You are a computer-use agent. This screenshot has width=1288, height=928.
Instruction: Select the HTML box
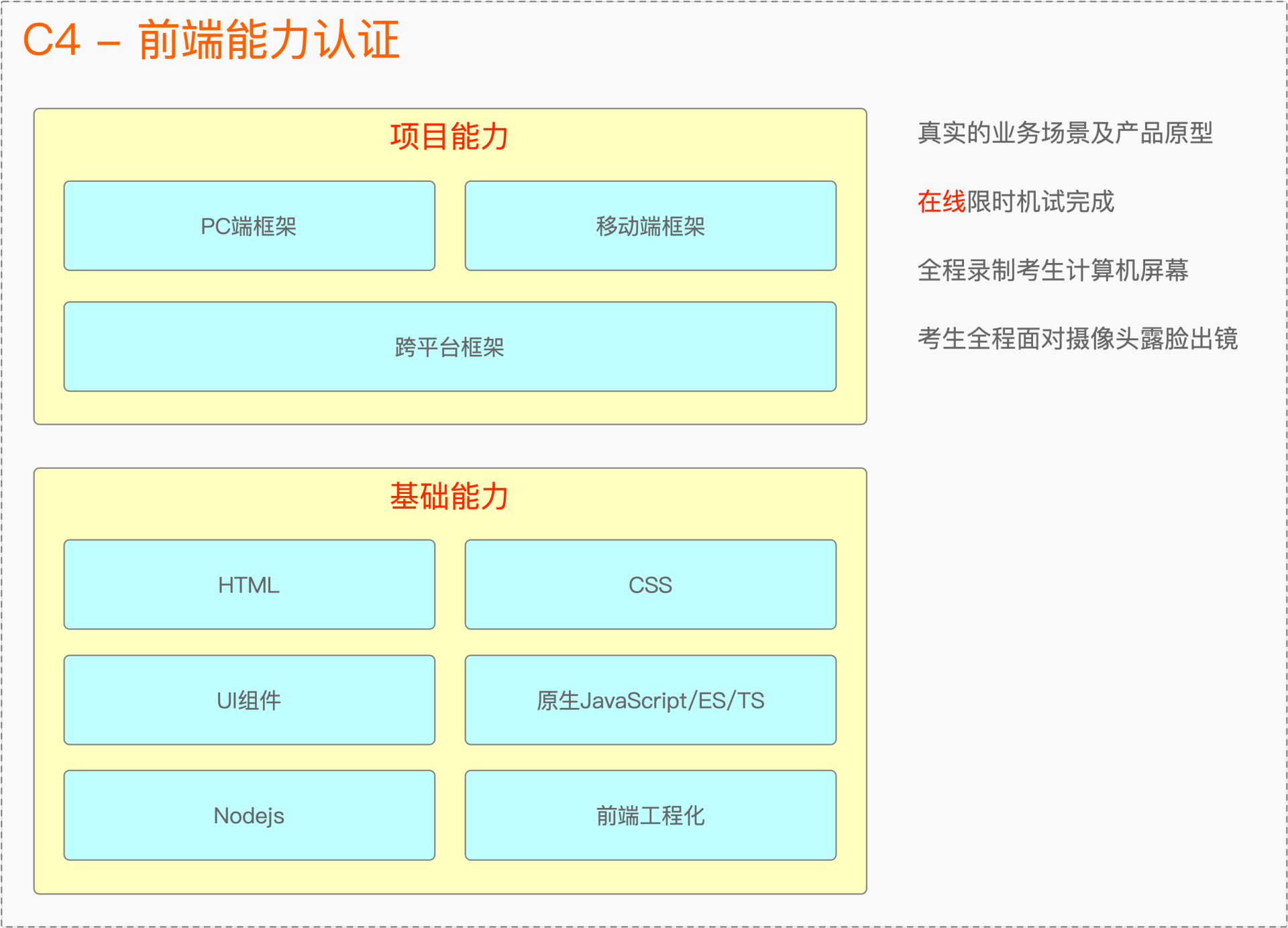[249, 584]
